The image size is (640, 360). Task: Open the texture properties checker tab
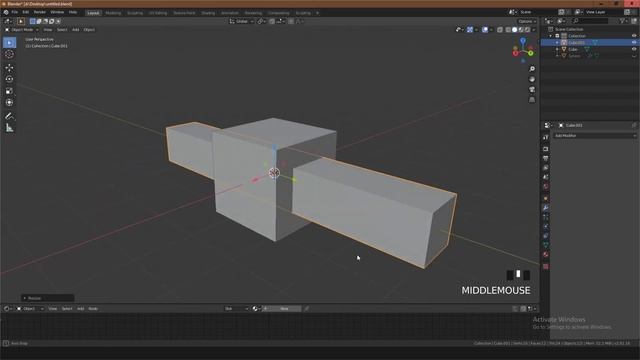(x=546, y=266)
